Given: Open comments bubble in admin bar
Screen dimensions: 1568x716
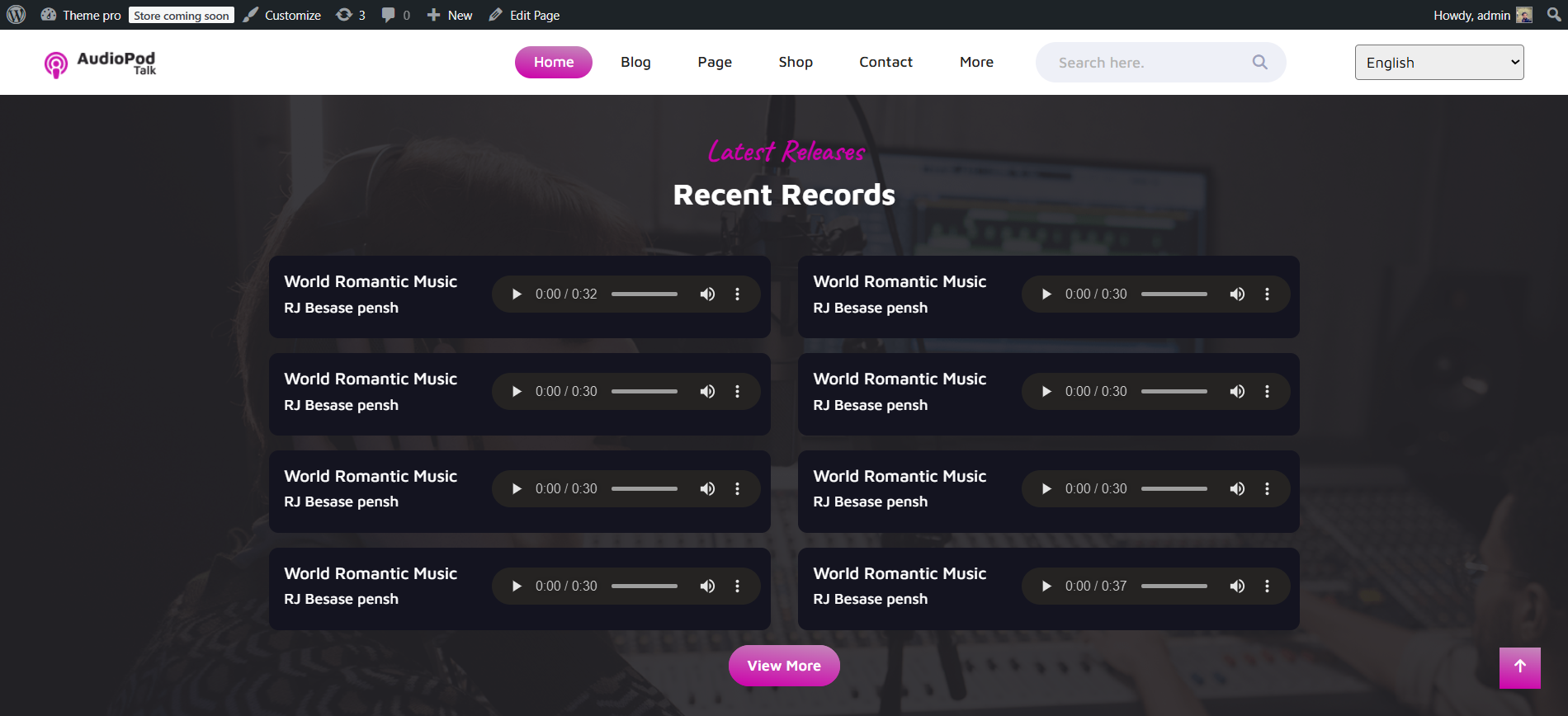Looking at the screenshot, I should [395, 15].
